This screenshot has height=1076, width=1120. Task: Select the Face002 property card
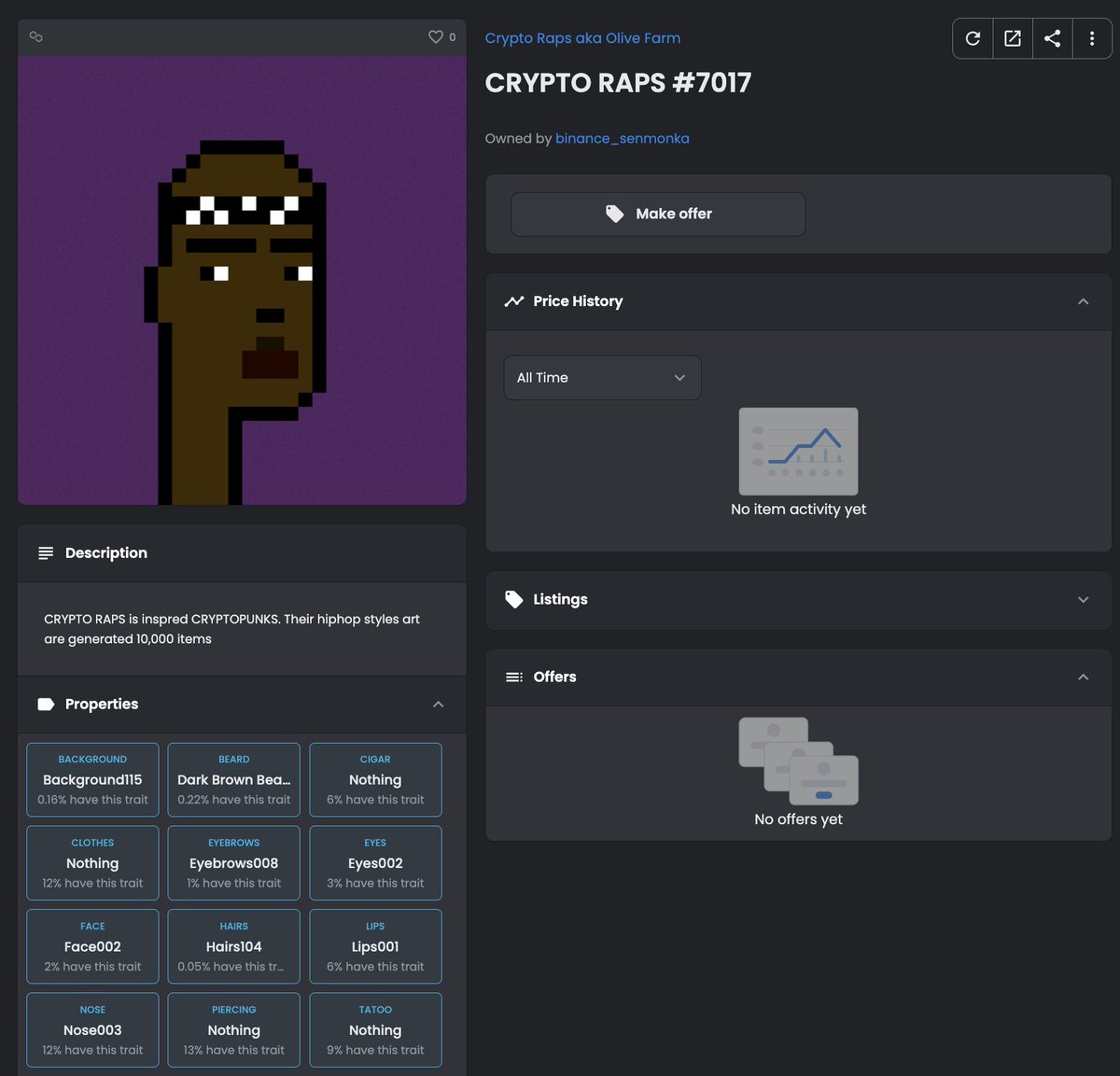(92, 947)
